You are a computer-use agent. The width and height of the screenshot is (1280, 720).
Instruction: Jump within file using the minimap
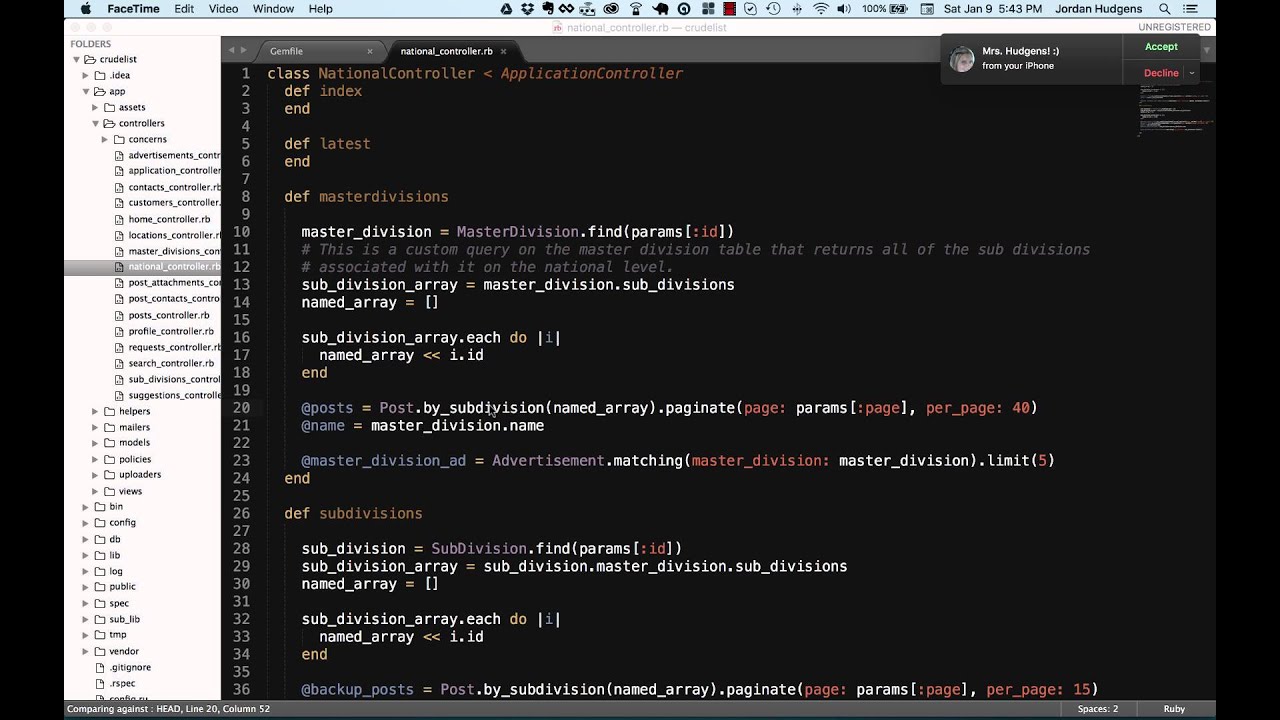click(1176, 108)
